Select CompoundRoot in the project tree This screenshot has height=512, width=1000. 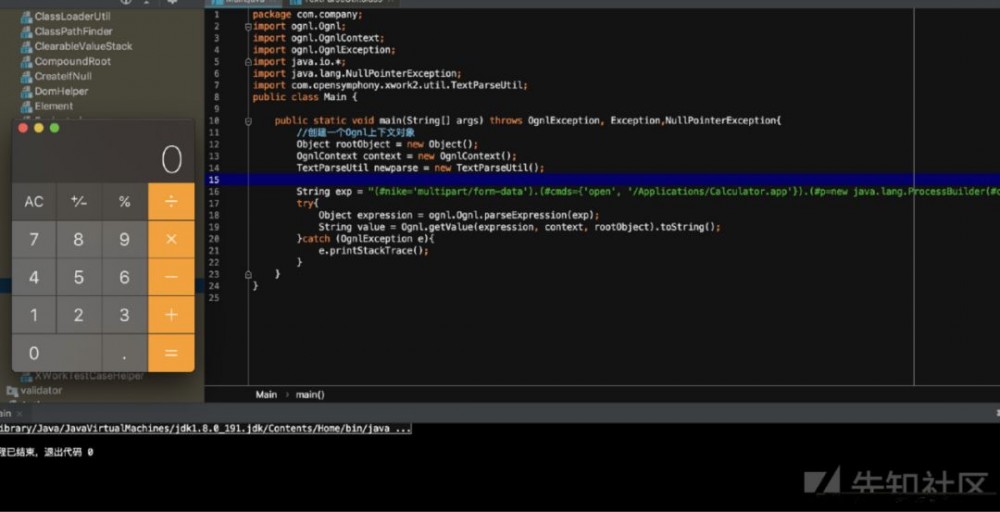73,62
